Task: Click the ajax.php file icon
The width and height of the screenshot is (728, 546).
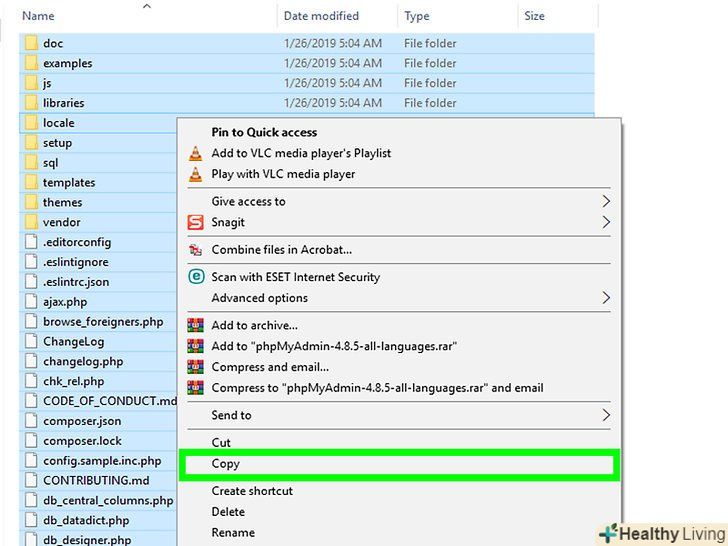Action: coord(30,302)
